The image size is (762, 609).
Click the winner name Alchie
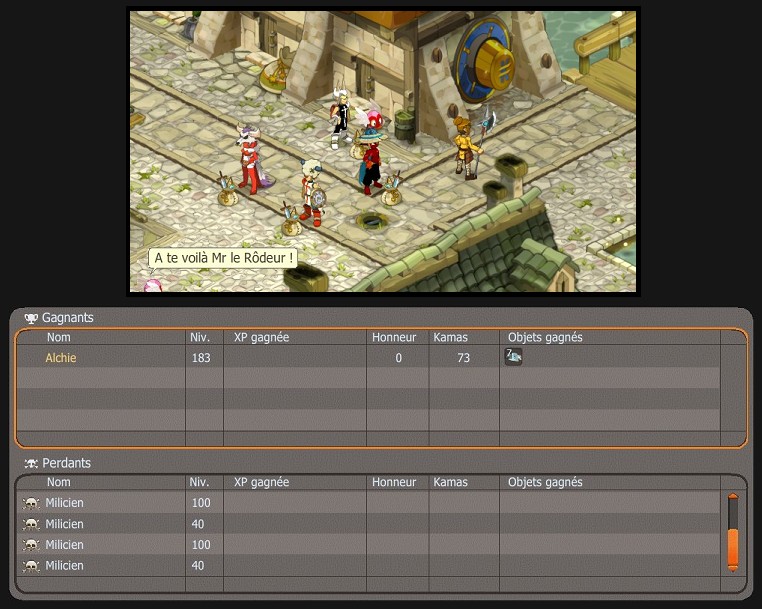point(61,358)
